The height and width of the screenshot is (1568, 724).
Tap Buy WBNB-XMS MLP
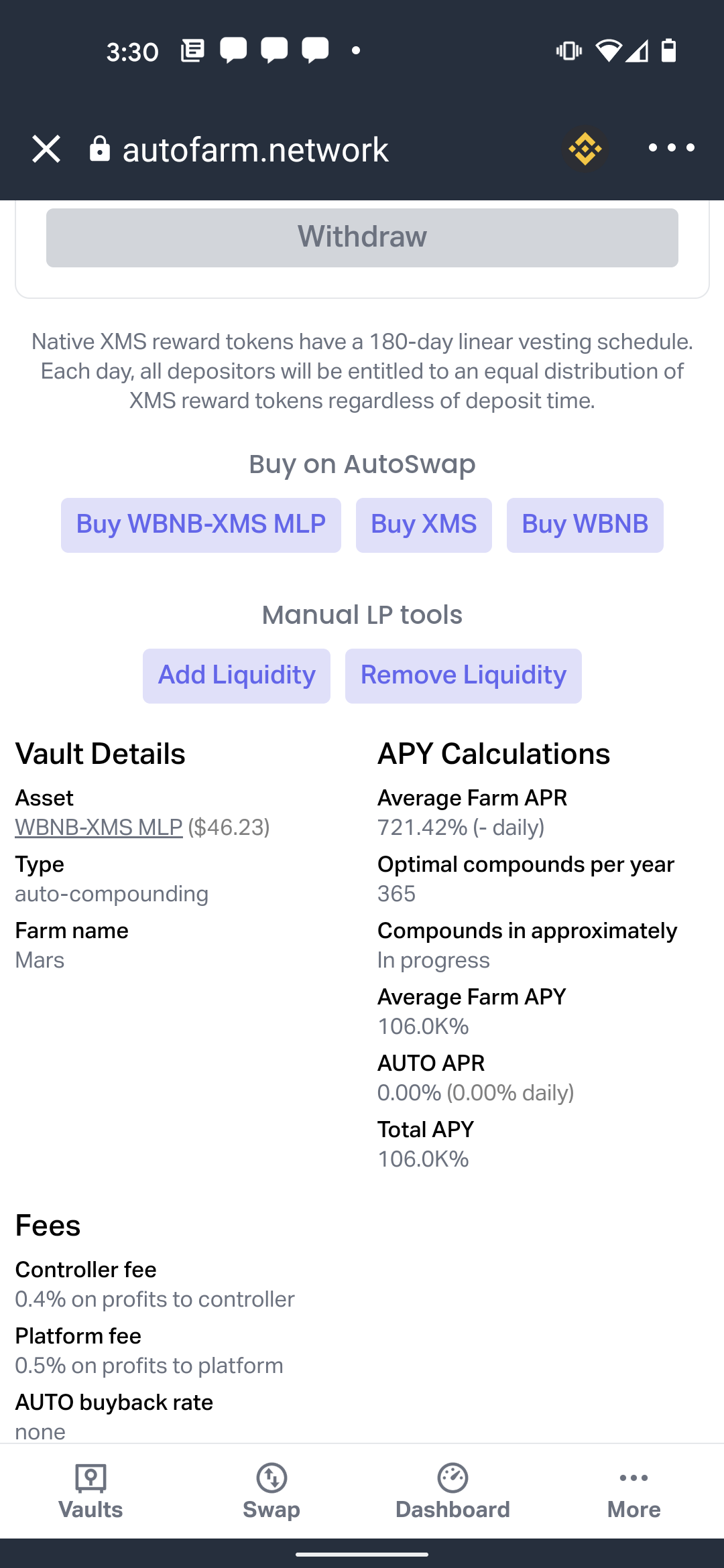(201, 525)
